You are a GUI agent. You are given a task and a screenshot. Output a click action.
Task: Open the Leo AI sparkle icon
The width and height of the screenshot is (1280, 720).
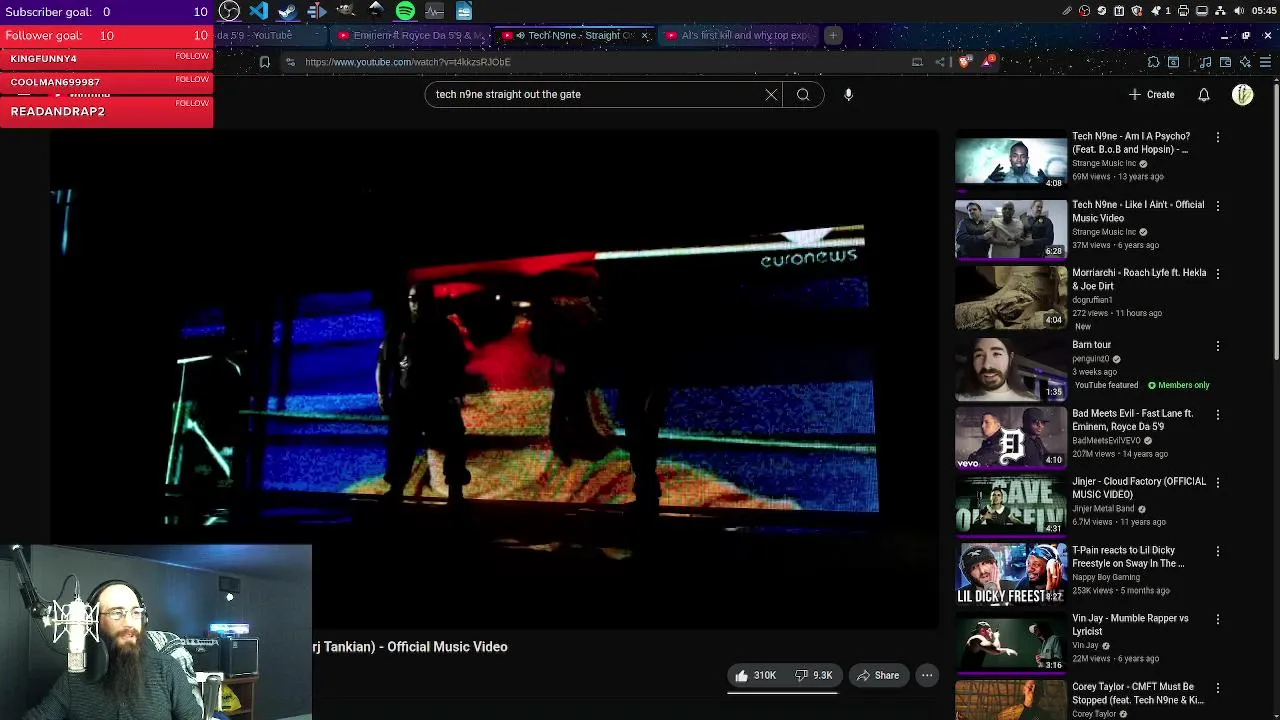coord(1245,62)
